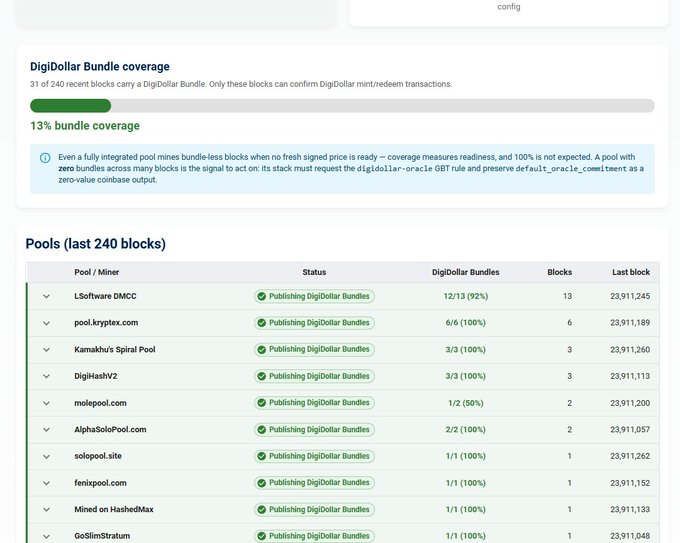Click the Pools (last 240 blocks) heading
This screenshot has height=543, width=680.
(x=95, y=244)
